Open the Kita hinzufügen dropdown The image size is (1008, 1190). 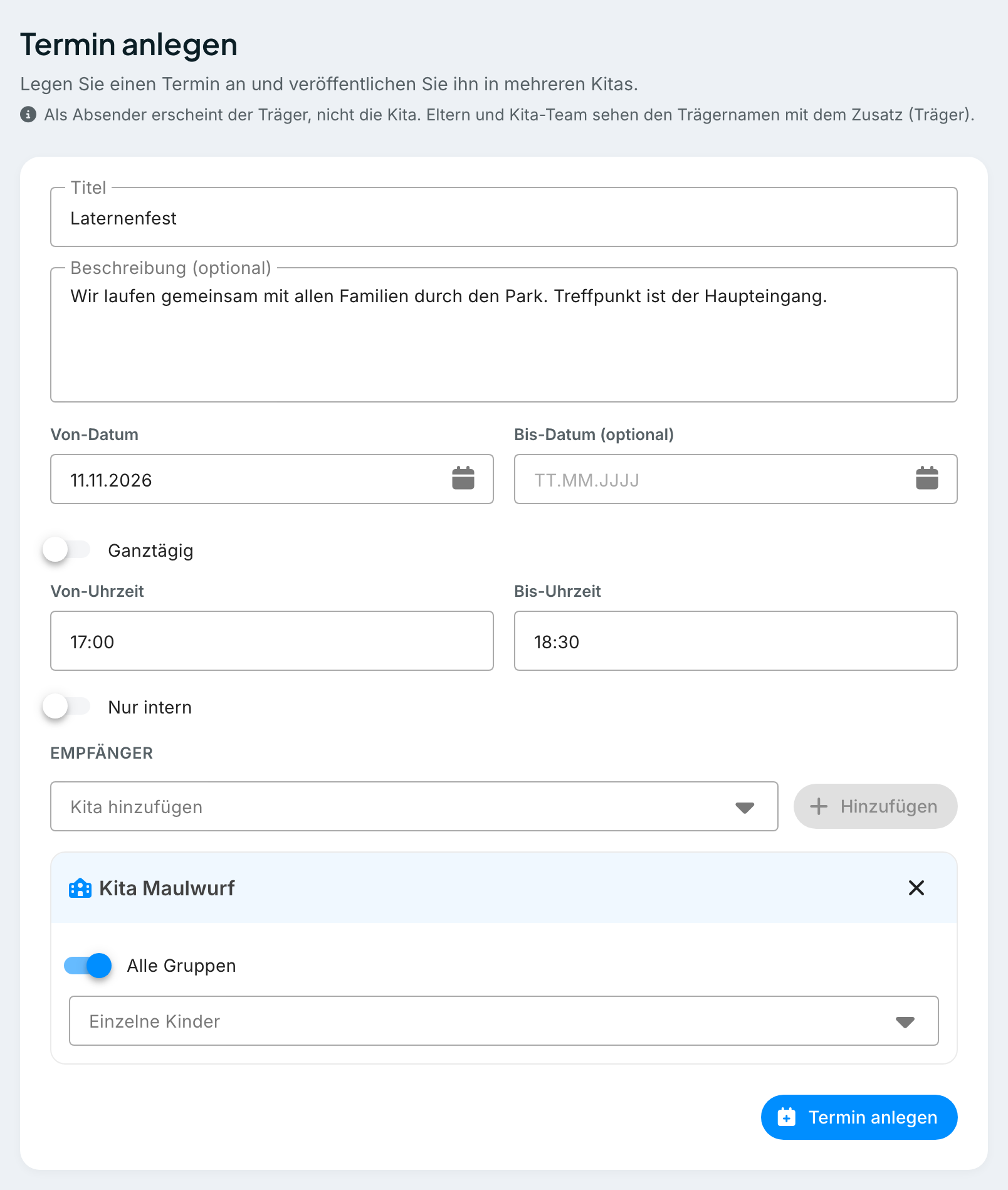[414, 806]
